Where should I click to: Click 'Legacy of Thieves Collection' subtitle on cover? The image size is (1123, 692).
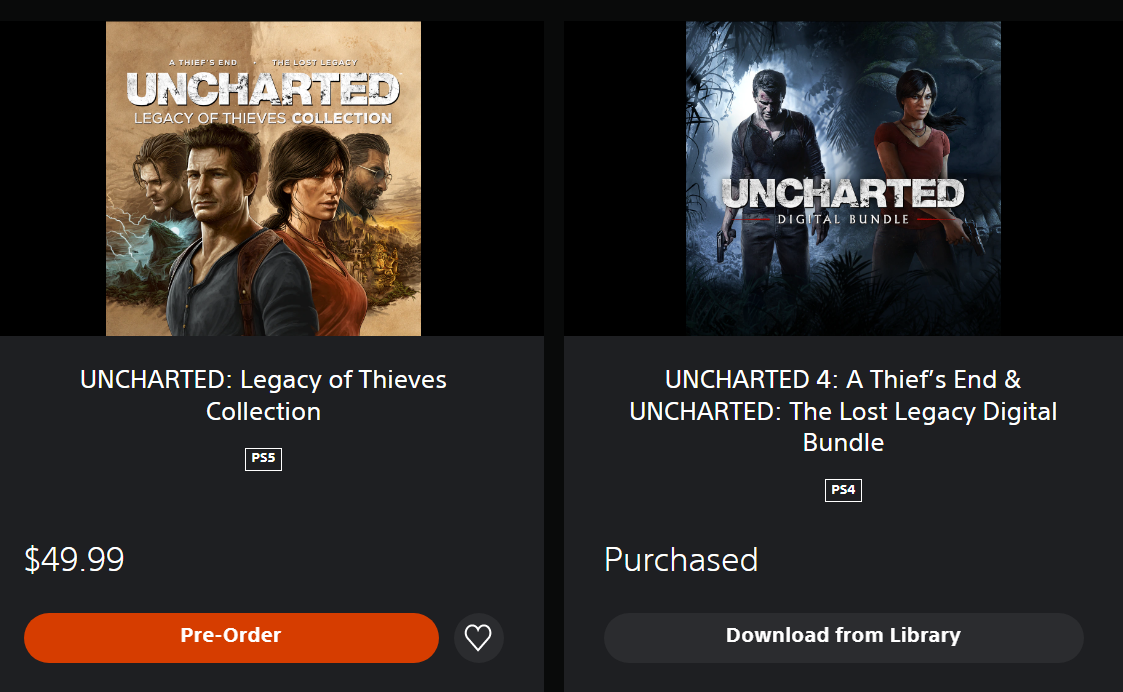point(263,118)
